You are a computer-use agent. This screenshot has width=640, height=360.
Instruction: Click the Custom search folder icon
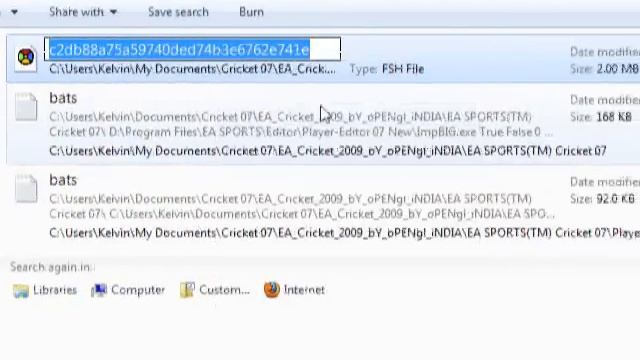pos(187,290)
